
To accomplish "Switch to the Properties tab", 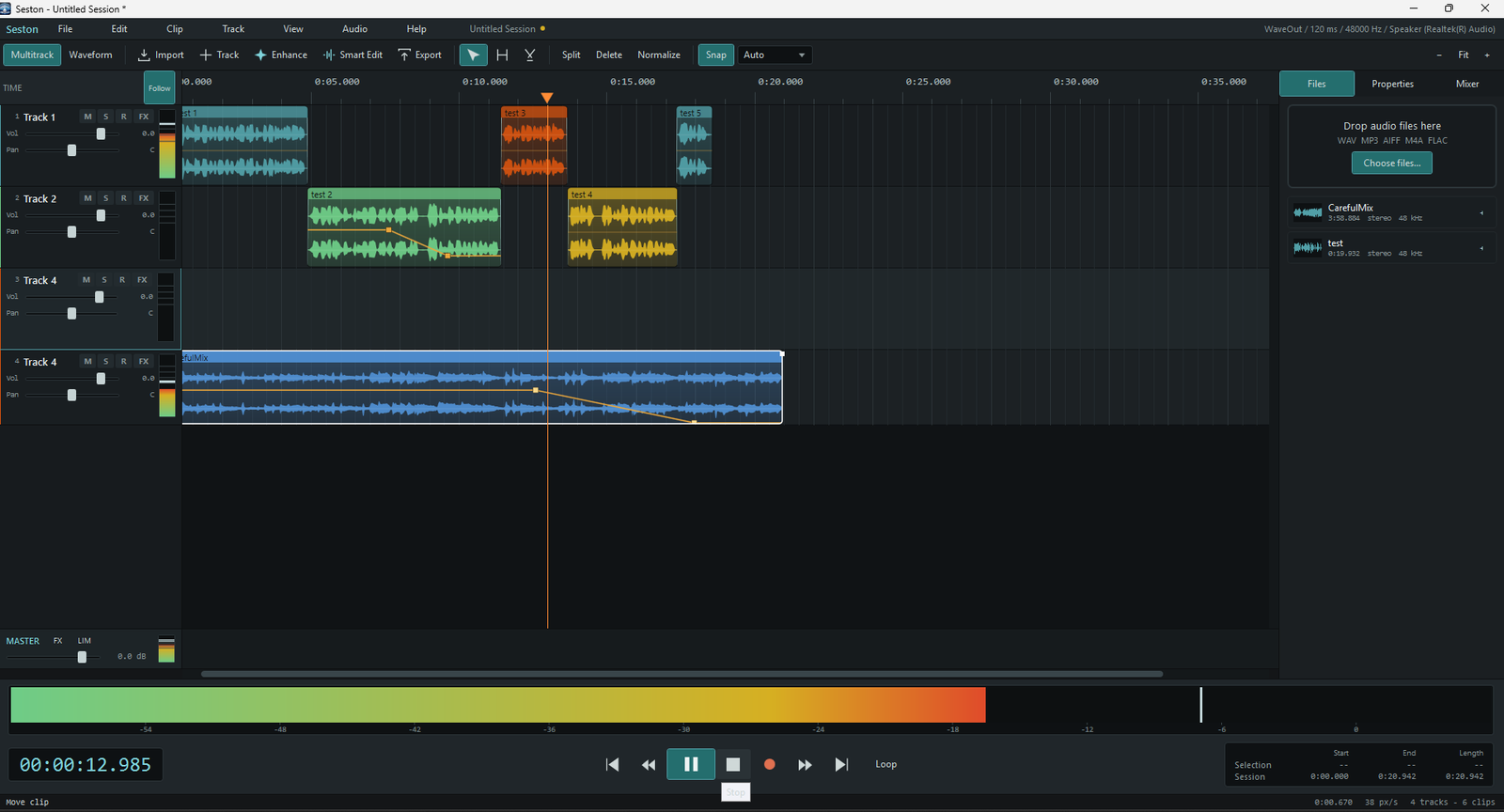I will pyautogui.click(x=1392, y=84).
